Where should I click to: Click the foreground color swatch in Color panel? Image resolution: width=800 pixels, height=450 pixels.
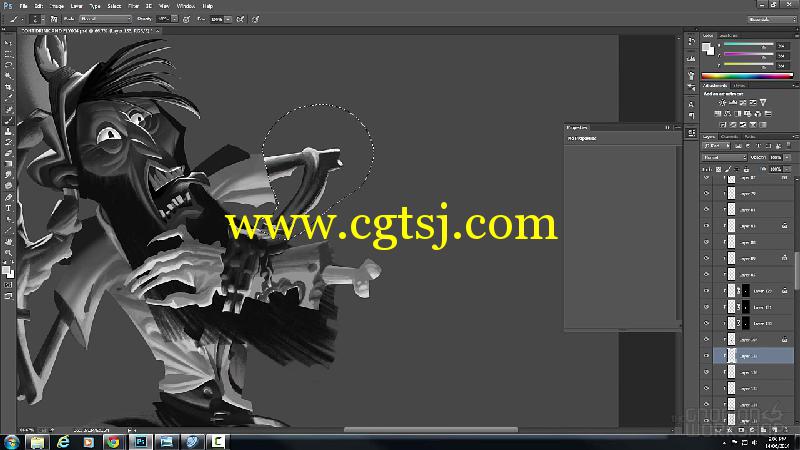[x=706, y=47]
